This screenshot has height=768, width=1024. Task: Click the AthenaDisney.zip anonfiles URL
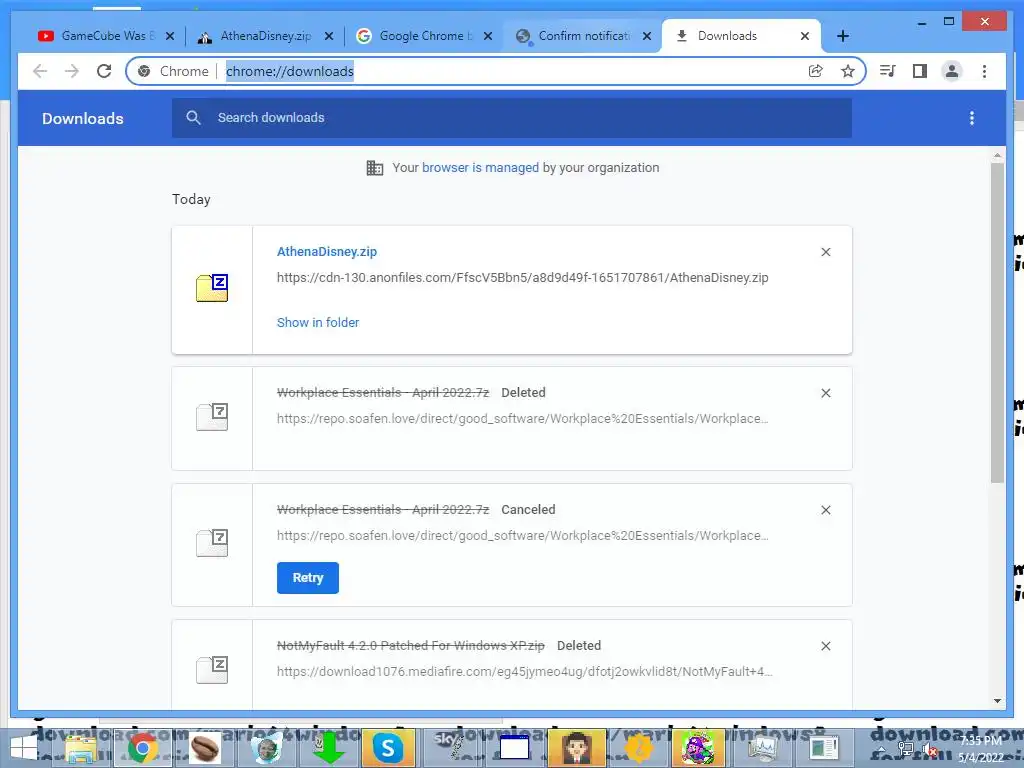tap(522, 278)
